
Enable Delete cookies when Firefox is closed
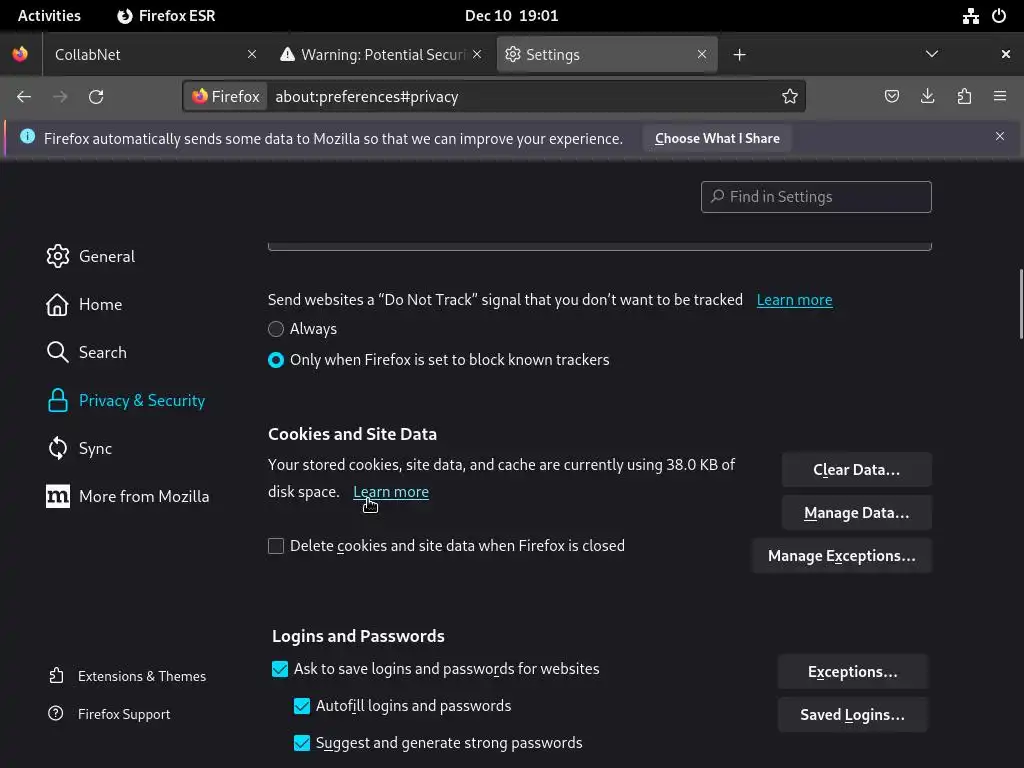point(276,546)
